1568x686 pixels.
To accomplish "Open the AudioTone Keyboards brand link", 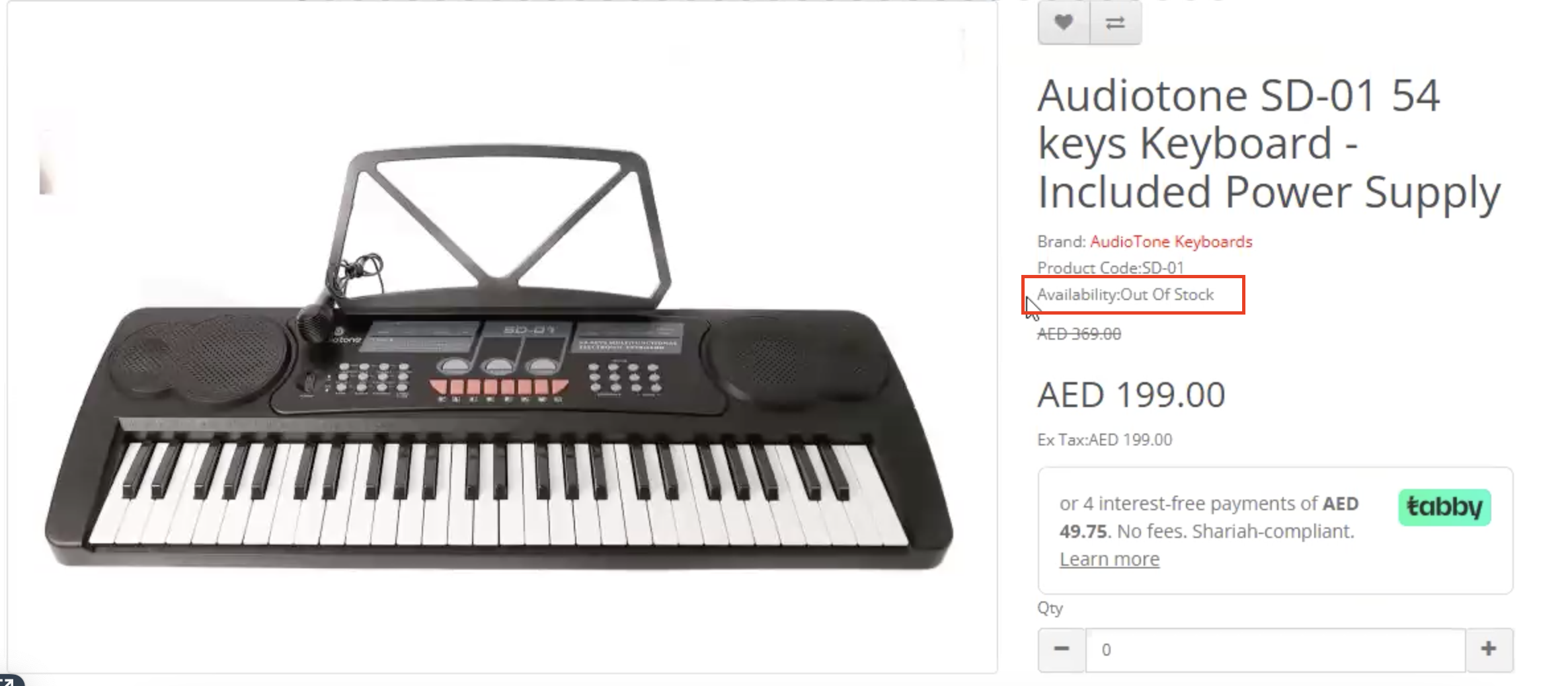I will click(x=1171, y=242).
